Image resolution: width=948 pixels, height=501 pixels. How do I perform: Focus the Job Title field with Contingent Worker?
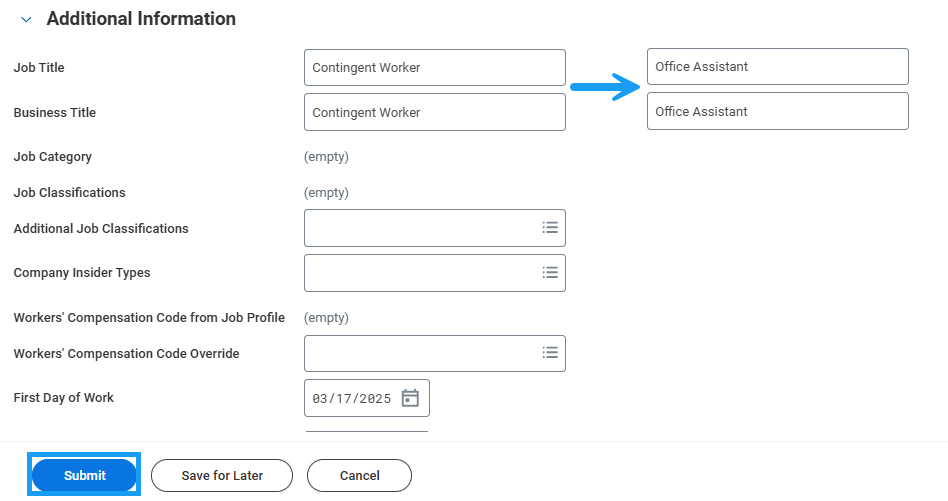click(x=434, y=68)
